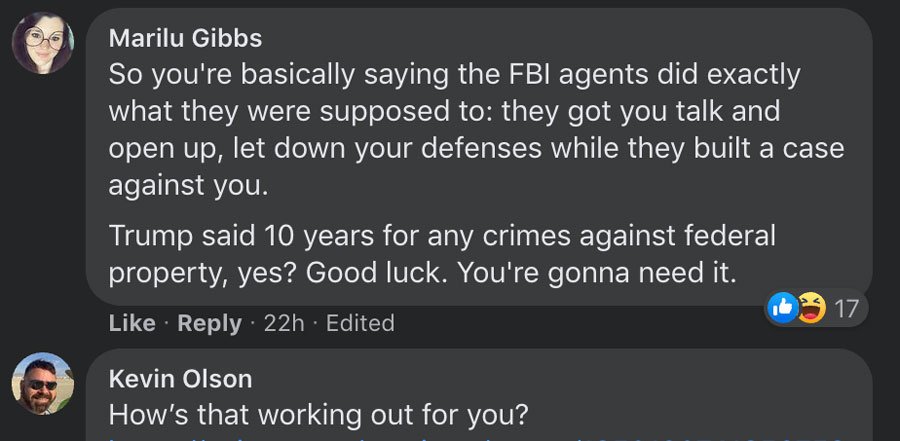This screenshot has width=900, height=441.
Task: Click the 'Trump said 10 years' paragraph
Action: pyautogui.click(x=442, y=254)
